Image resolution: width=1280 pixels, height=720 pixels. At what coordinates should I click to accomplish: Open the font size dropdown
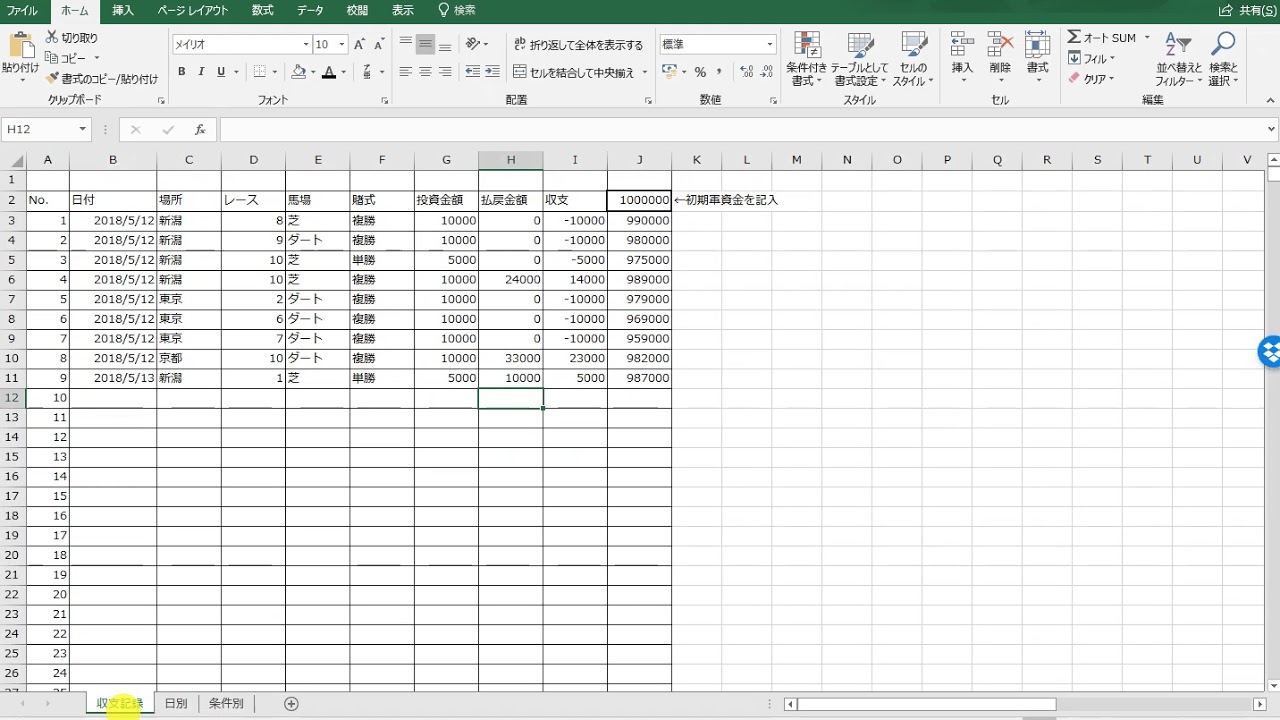(x=341, y=45)
